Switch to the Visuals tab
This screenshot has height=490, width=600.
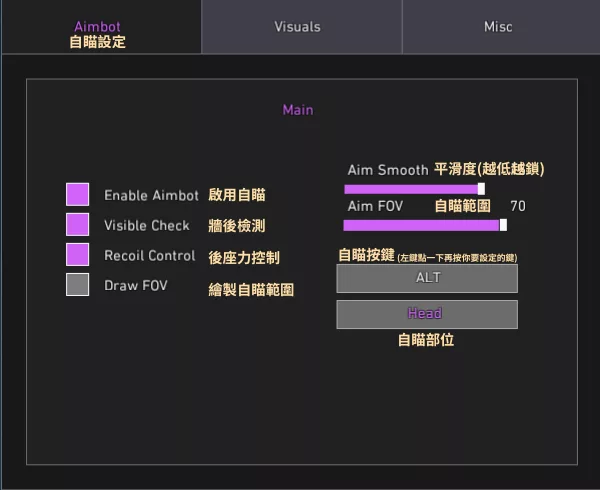click(298, 27)
